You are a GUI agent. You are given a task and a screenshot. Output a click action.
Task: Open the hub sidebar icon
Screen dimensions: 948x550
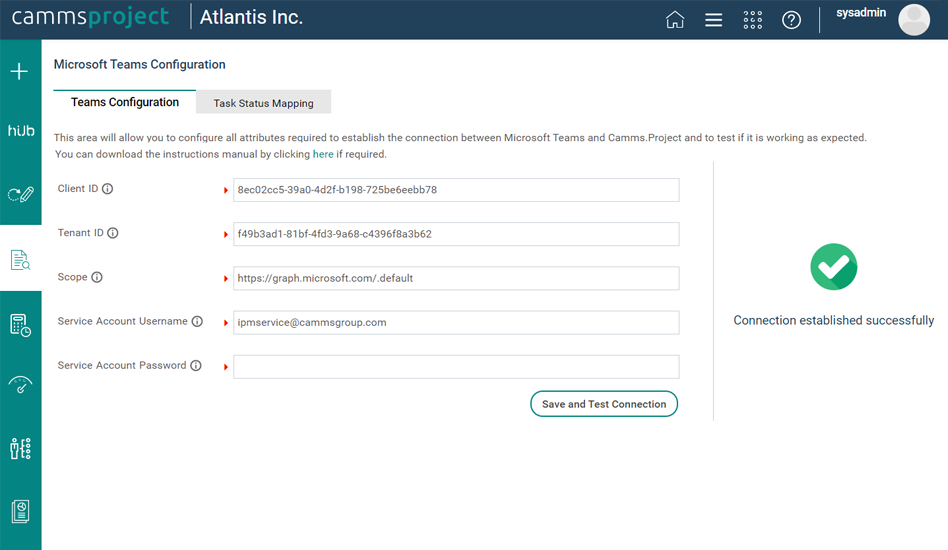point(21,131)
